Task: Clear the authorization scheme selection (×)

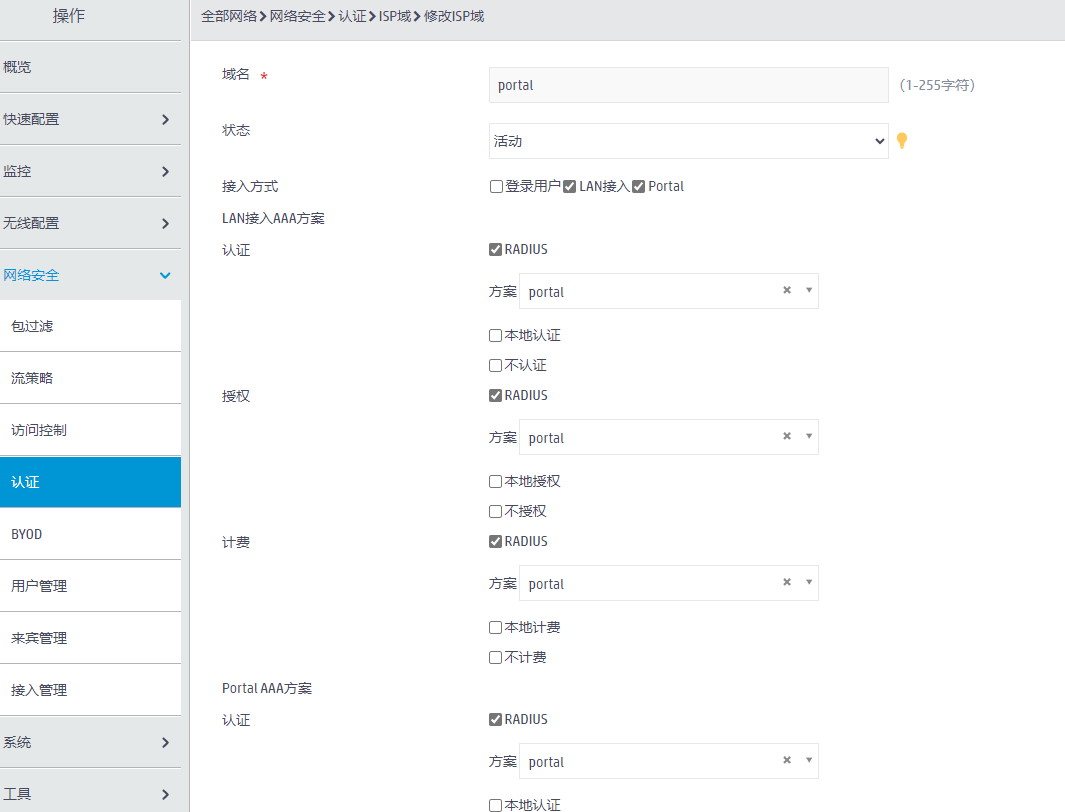Action: click(786, 437)
